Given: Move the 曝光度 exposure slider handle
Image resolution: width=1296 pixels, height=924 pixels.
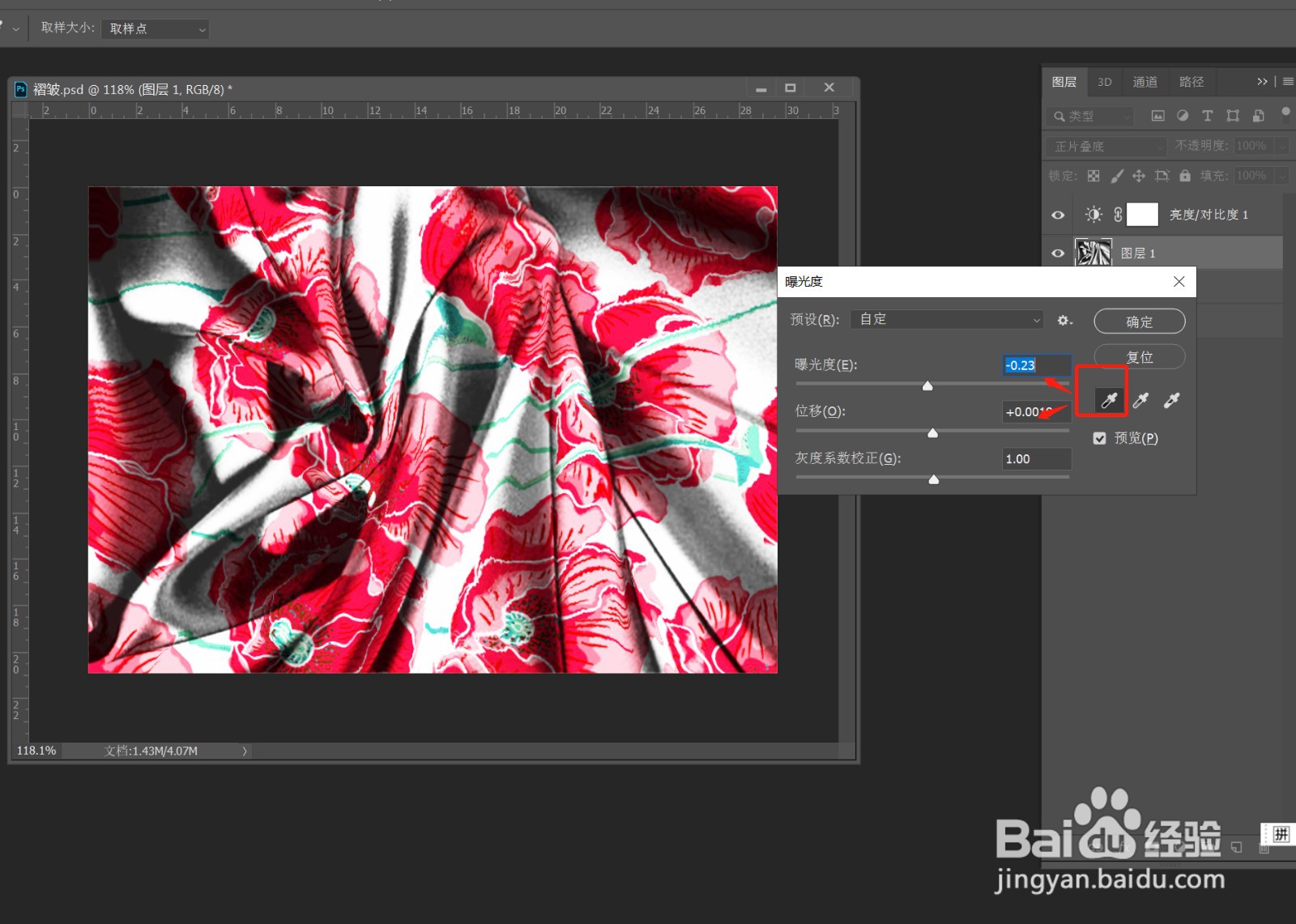Looking at the screenshot, I should 927,386.
